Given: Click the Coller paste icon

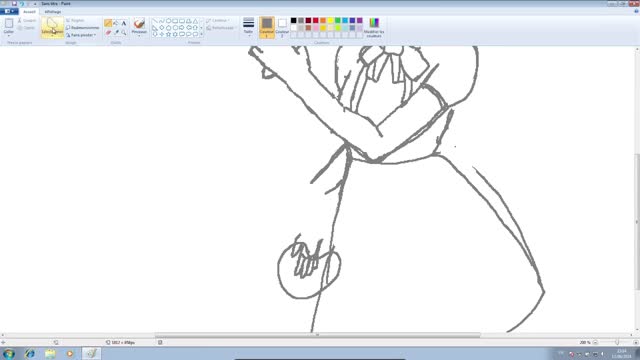Looking at the screenshot, I should point(9,23).
